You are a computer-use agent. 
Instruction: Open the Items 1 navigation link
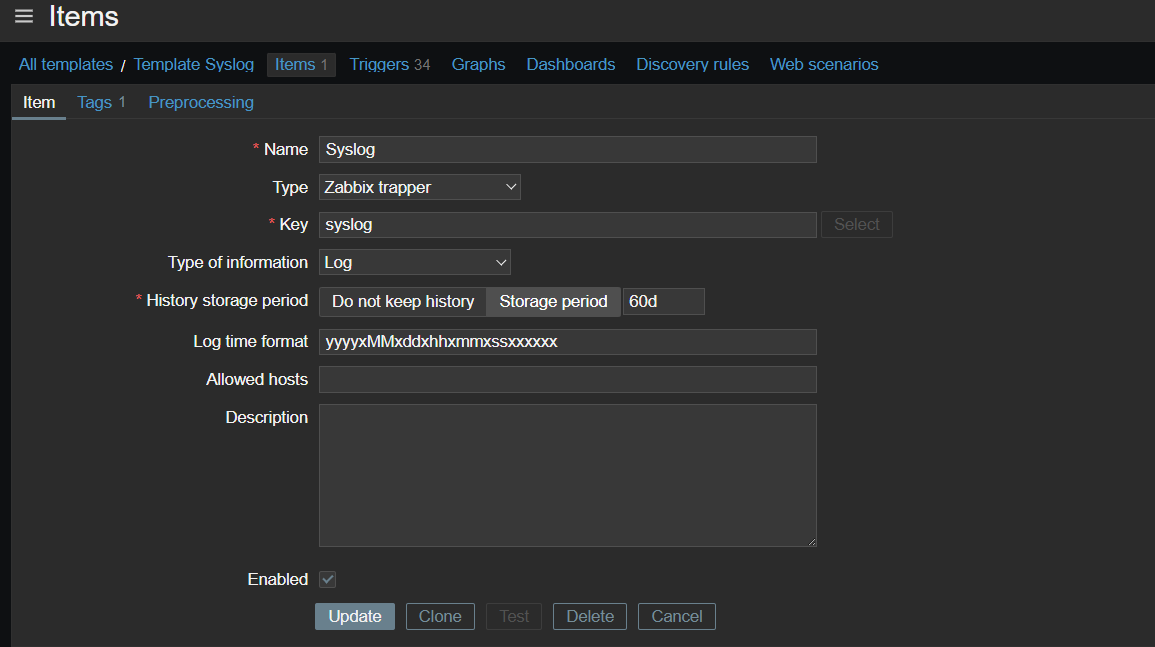pos(301,65)
